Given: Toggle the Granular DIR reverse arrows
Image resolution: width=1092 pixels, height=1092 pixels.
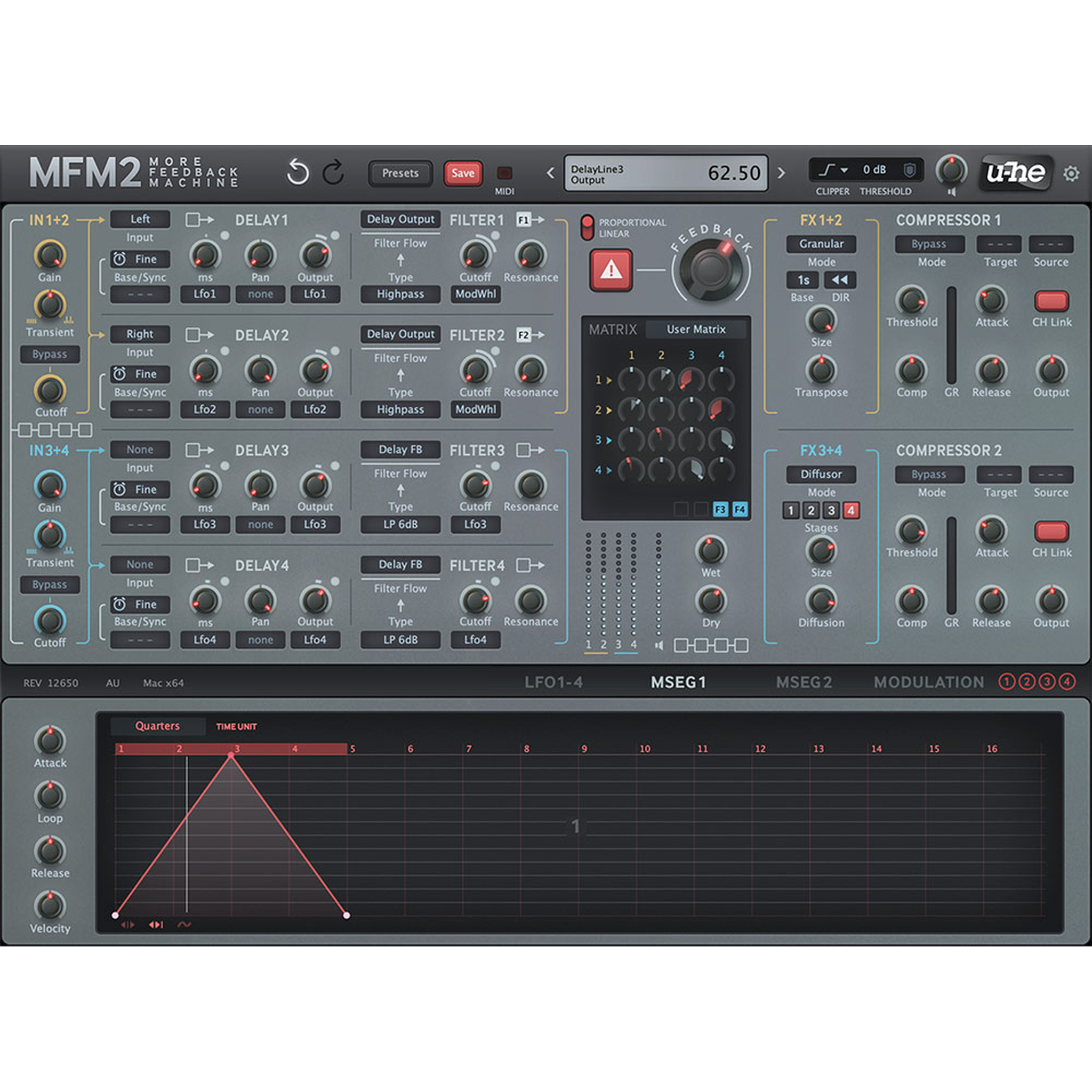Looking at the screenshot, I should [x=840, y=280].
